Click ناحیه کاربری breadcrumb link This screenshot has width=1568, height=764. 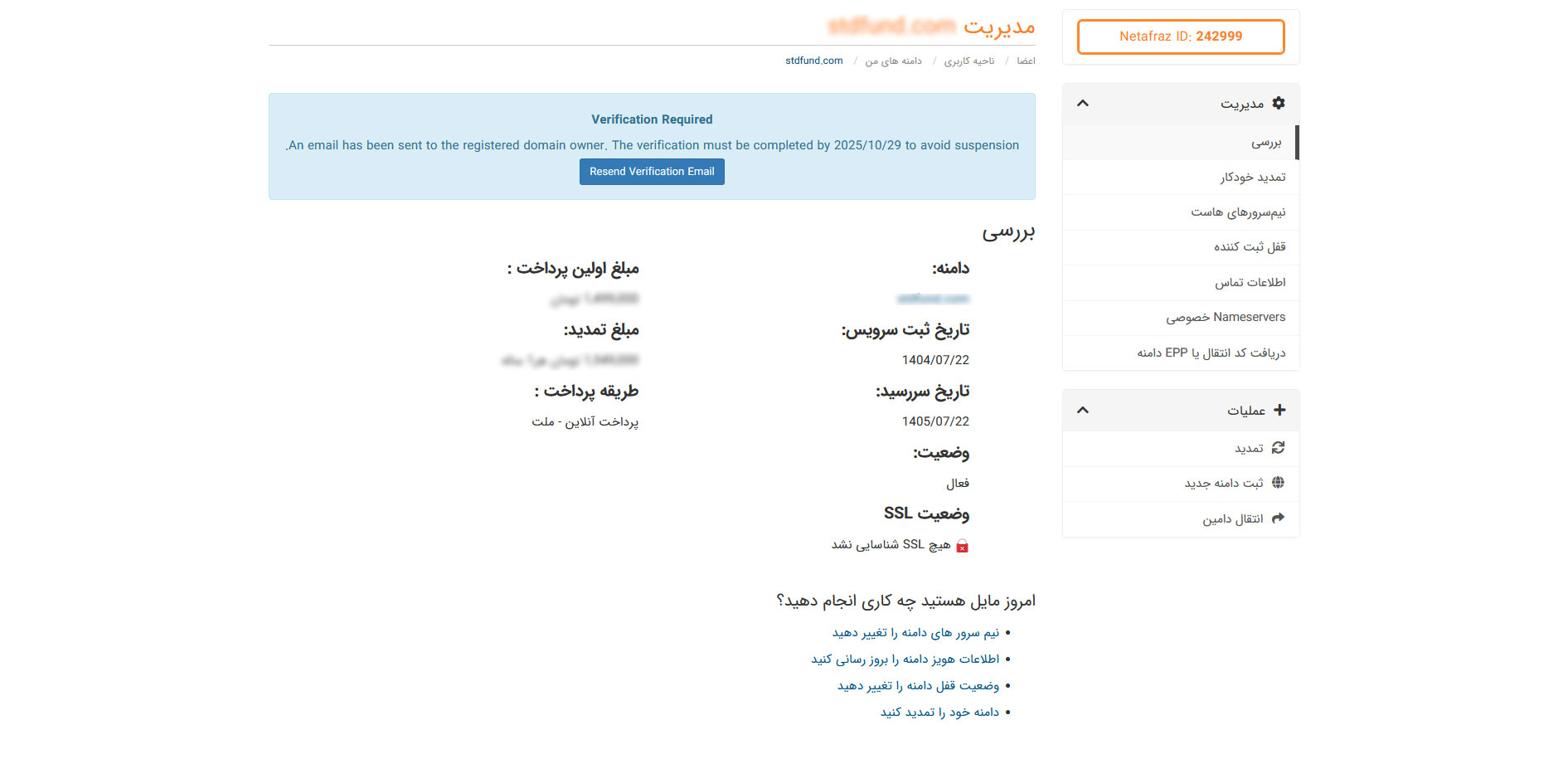968,61
